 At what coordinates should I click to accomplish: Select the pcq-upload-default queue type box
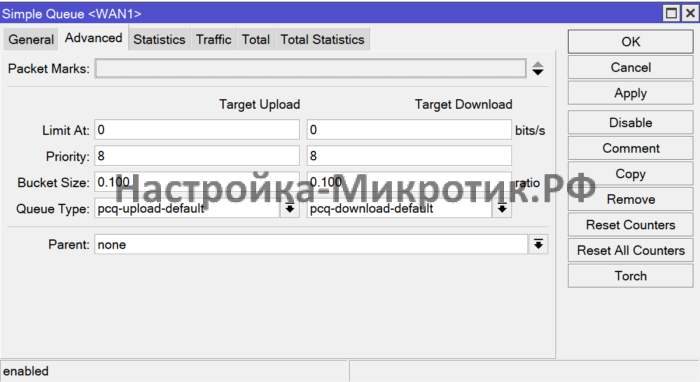pyautogui.click(x=187, y=208)
